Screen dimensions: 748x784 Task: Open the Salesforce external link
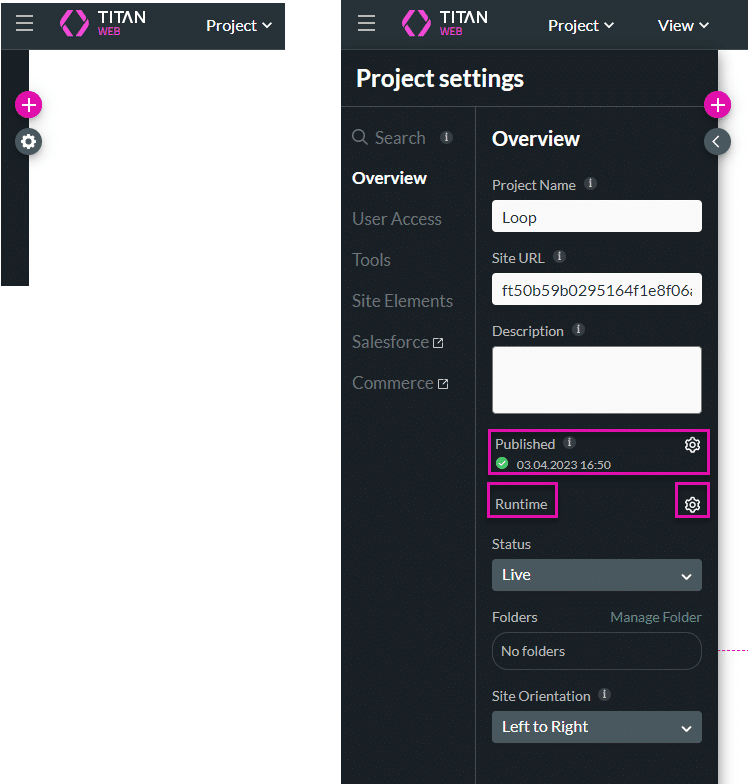(x=397, y=342)
